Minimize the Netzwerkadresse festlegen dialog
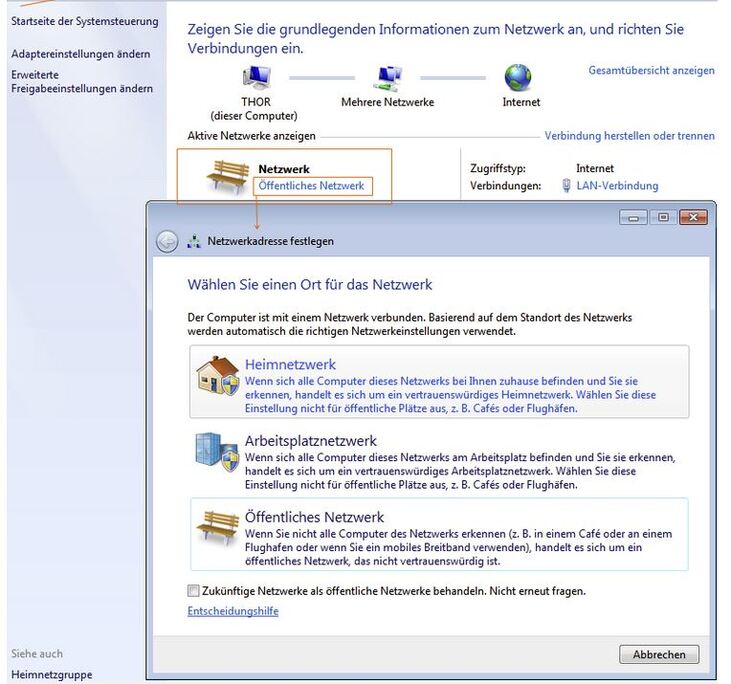This screenshot has height=684, width=731. click(x=633, y=217)
